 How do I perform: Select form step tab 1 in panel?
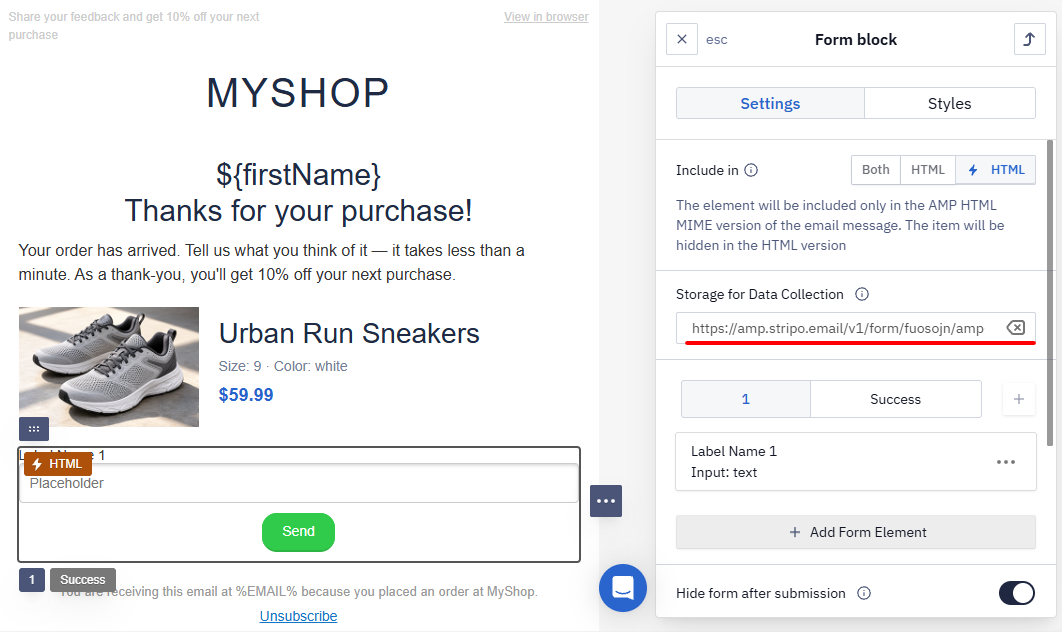coord(746,399)
